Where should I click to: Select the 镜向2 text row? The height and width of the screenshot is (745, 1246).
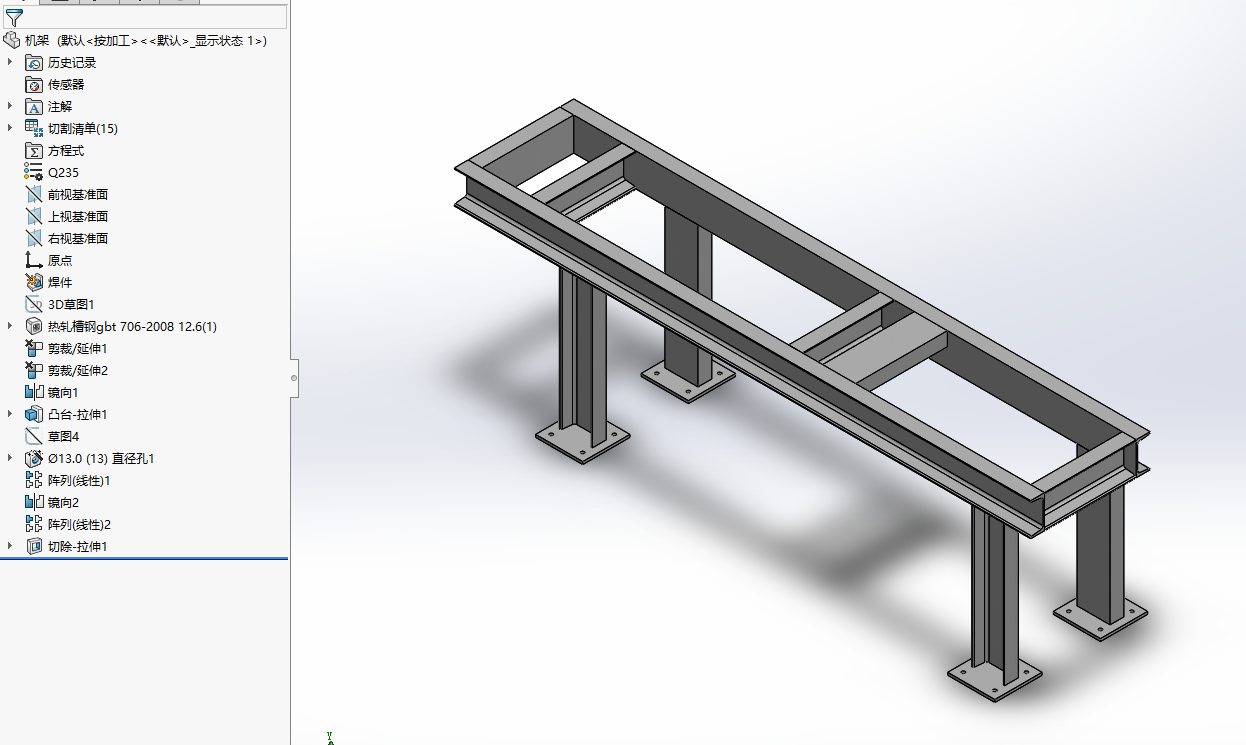63,502
